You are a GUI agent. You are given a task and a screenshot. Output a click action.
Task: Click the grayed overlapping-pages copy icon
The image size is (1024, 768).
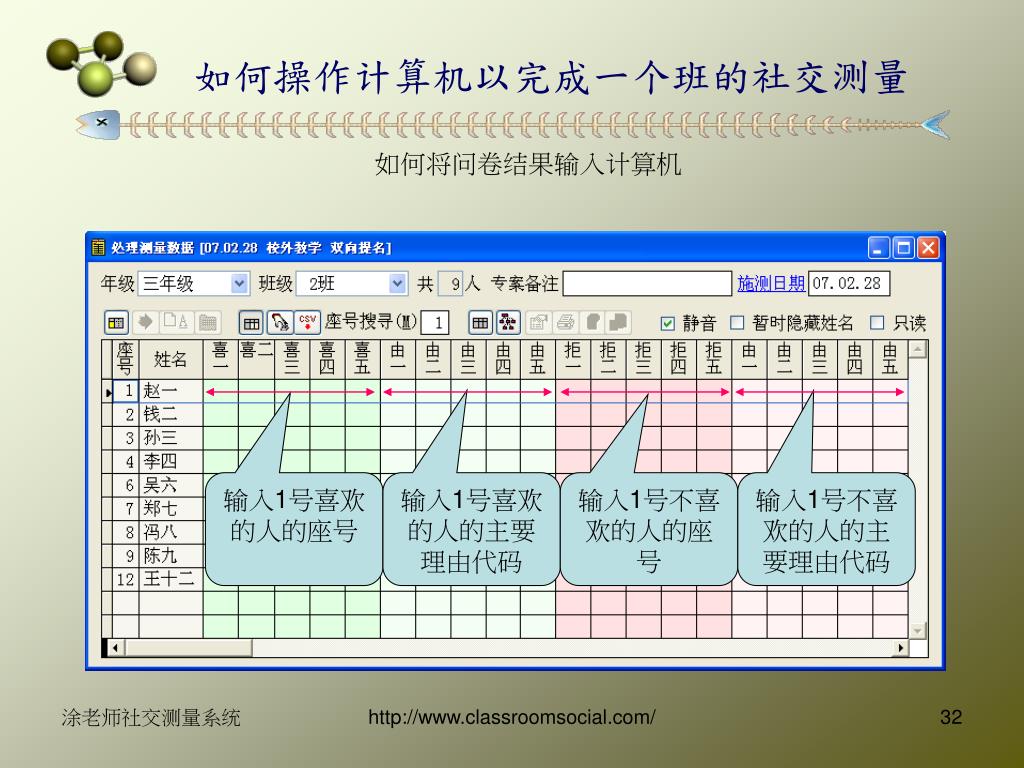(x=618, y=322)
